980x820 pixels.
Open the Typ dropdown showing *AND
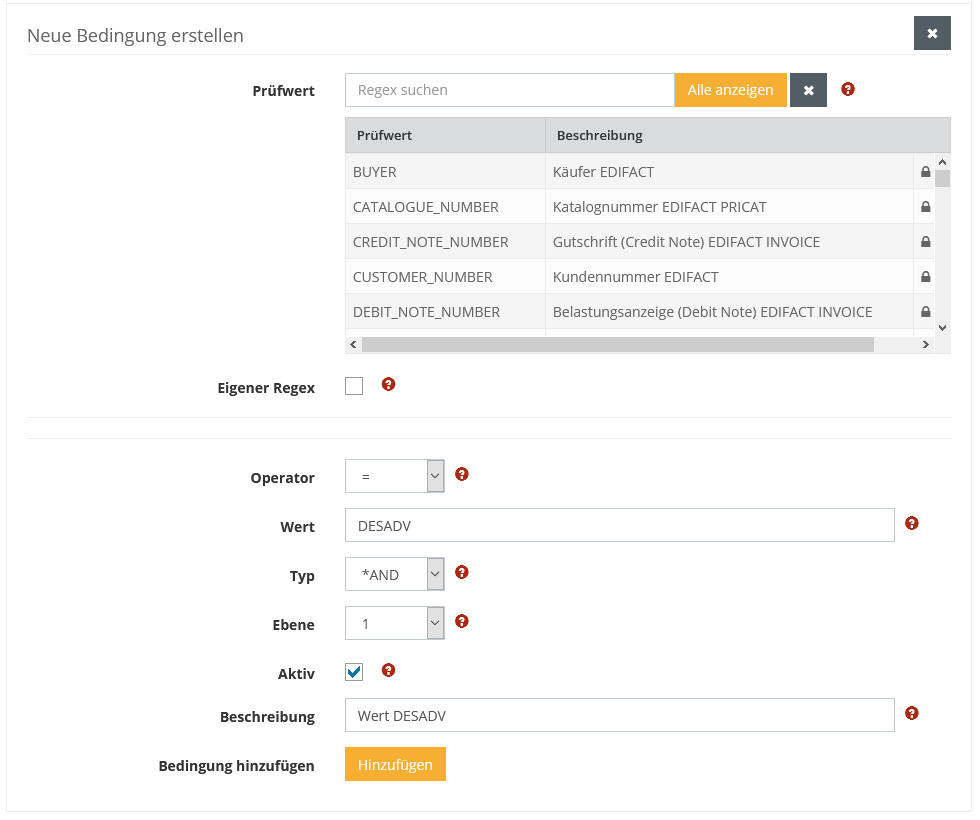click(x=394, y=574)
